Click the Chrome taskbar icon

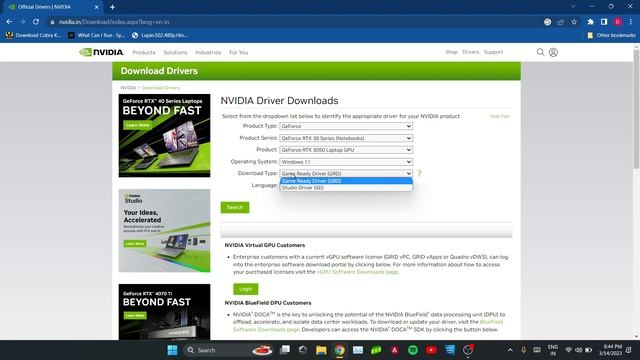pos(340,350)
